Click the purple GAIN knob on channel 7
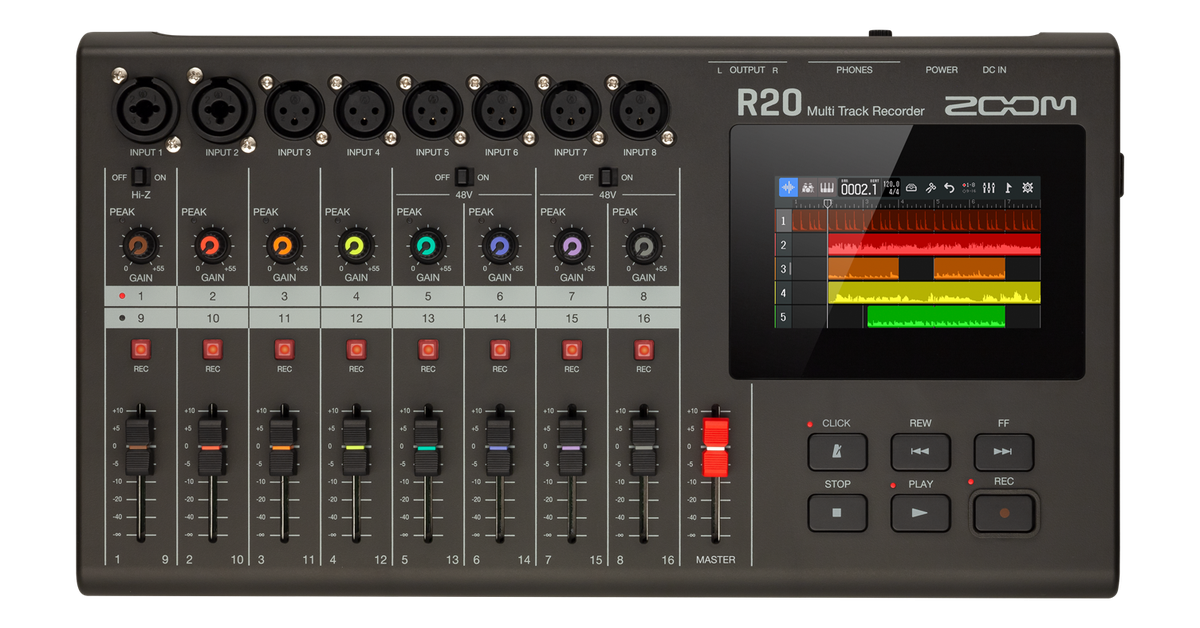Image resolution: width=1200 pixels, height=628 pixels. point(572,245)
